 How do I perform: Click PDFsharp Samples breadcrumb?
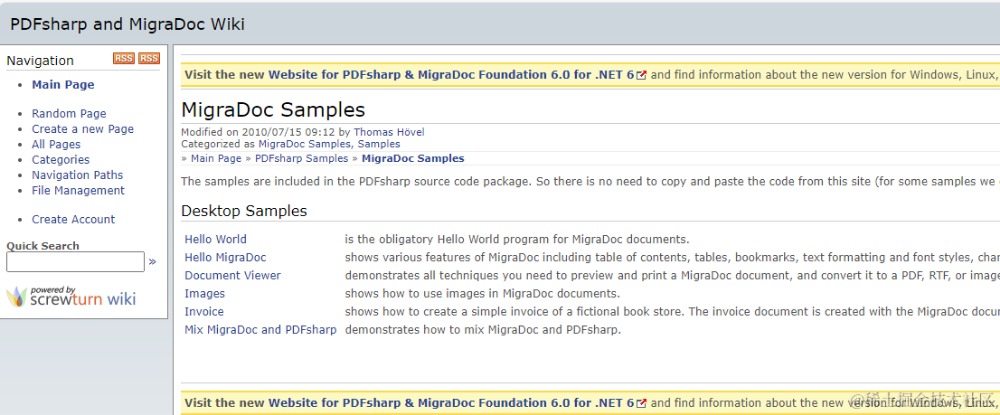302,158
